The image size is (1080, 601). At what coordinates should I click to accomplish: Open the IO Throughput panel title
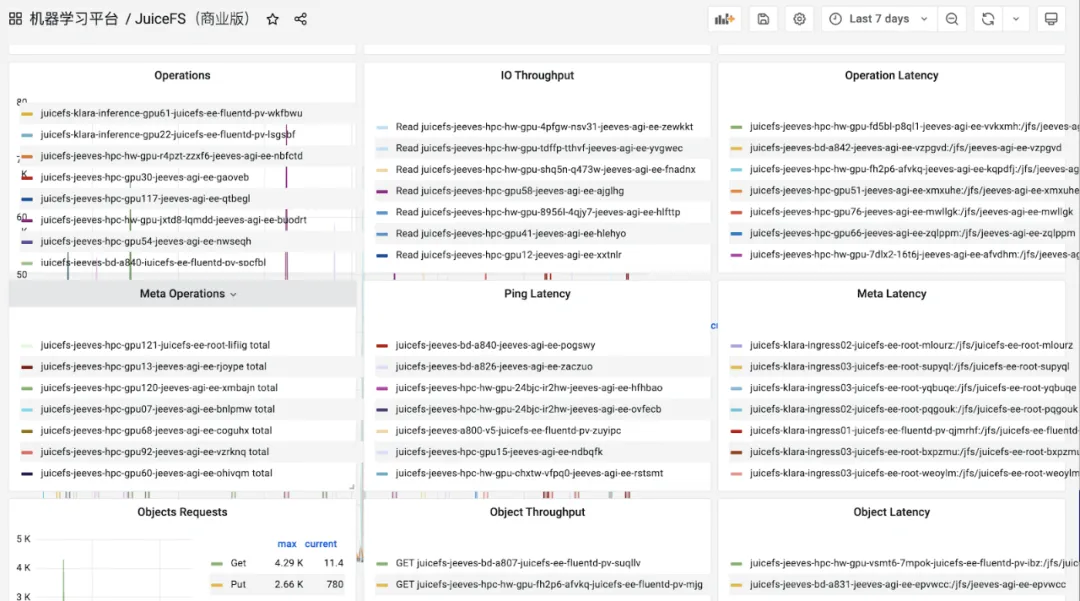[x=537, y=76]
